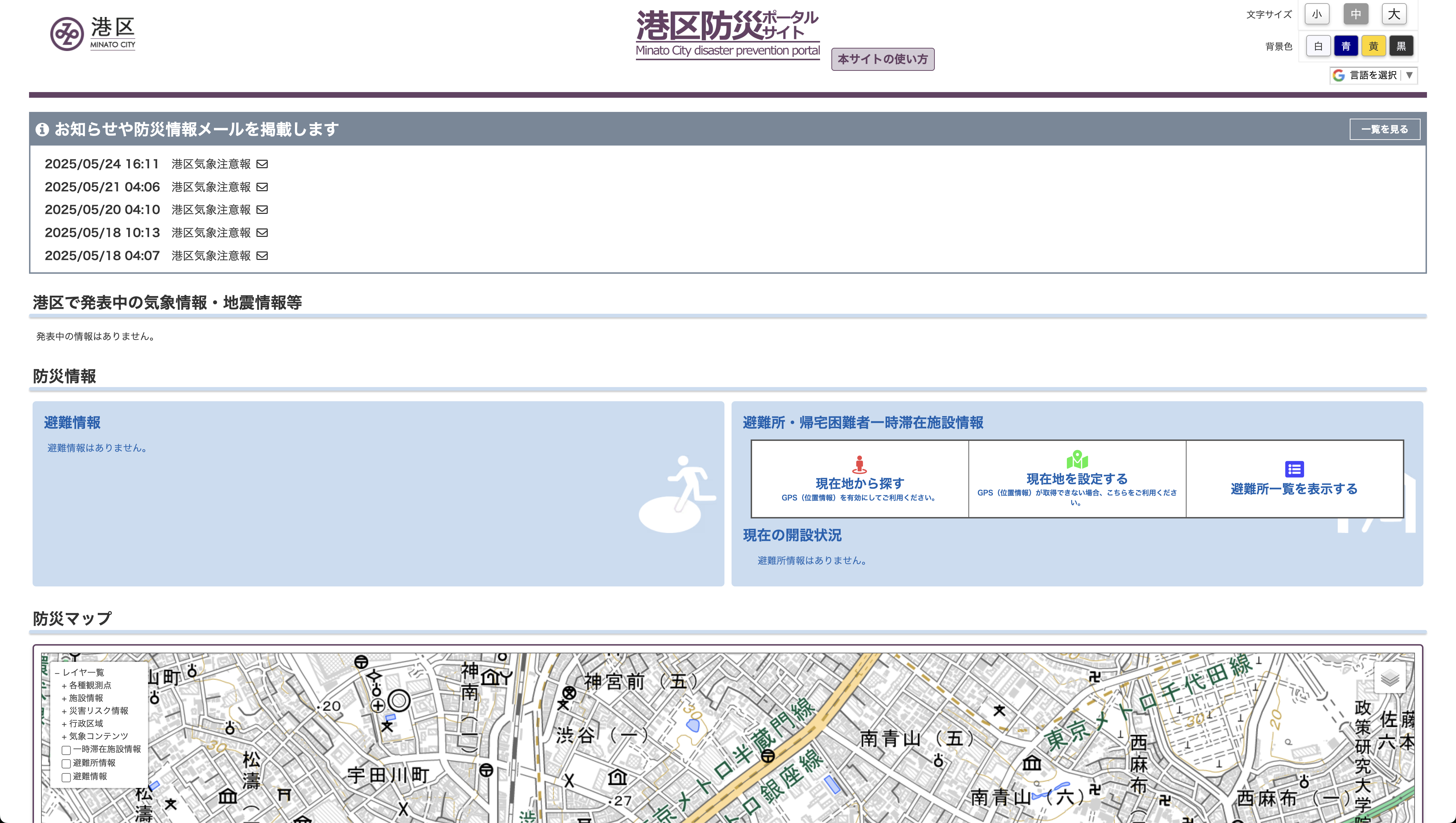Click the 本サイトの使い方 button
Image resolution: width=1456 pixels, height=823 pixels.
882,59
